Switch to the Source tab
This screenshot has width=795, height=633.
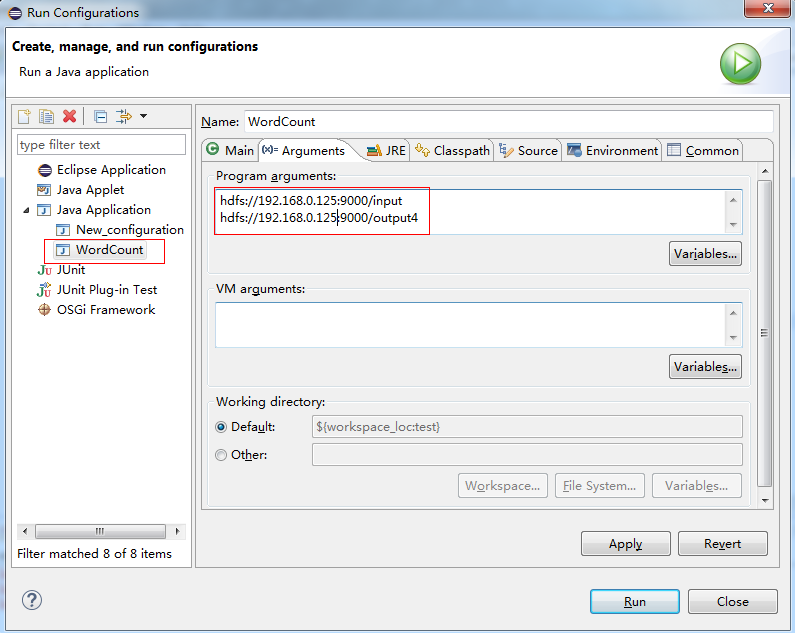click(x=528, y=151)
